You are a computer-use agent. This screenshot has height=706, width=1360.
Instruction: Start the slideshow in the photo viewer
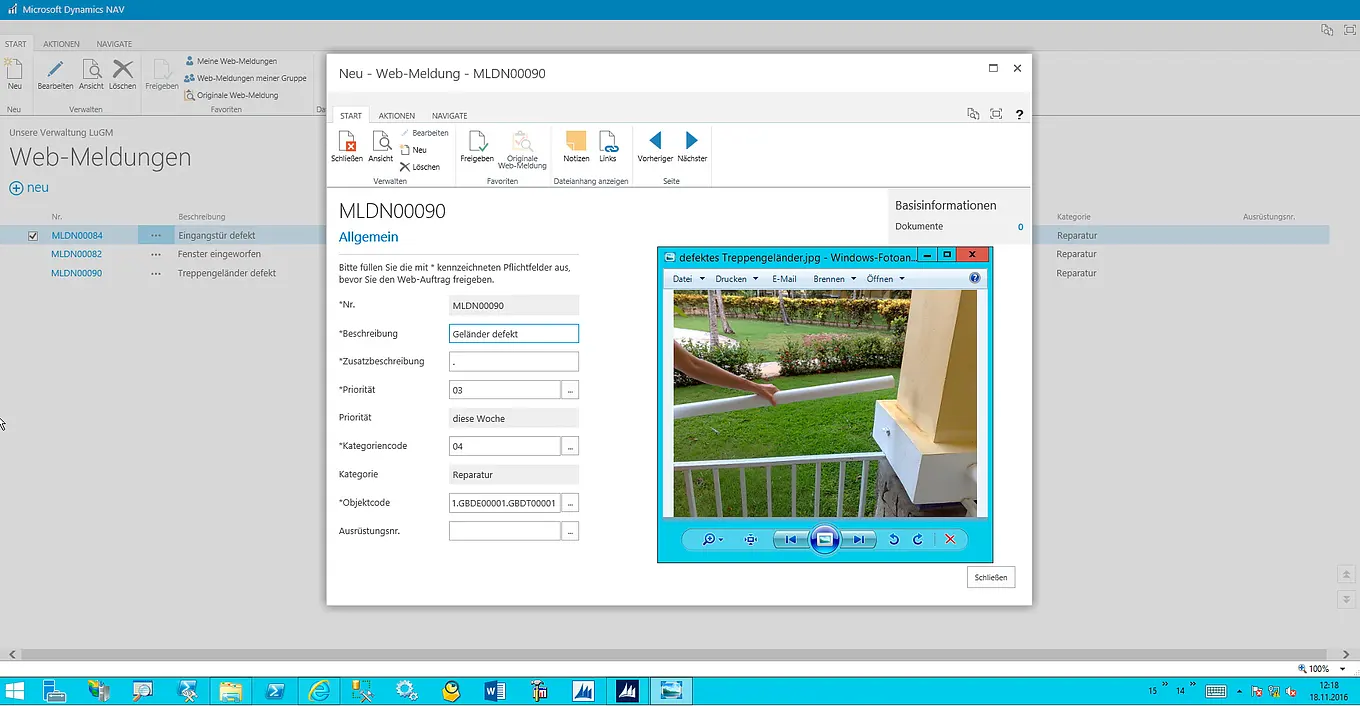[x=824, y=540]
